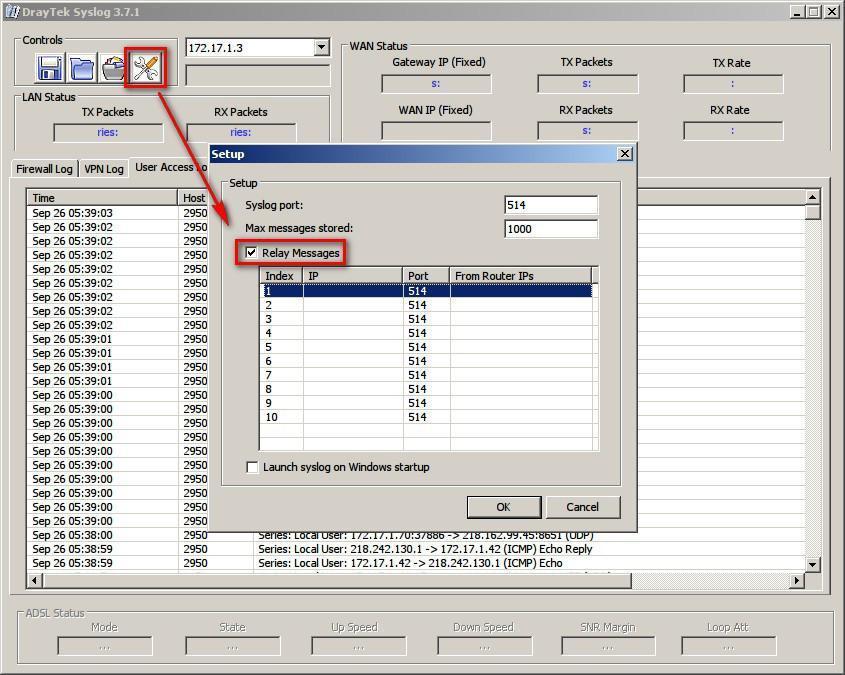Click the WAN TX Rate field

[x=733, y=84]
